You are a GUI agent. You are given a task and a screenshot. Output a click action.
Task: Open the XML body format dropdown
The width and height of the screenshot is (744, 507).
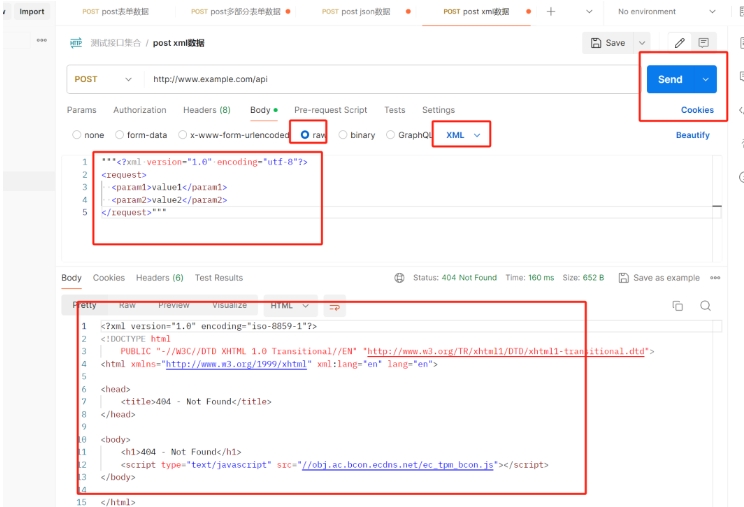(463, 135)
